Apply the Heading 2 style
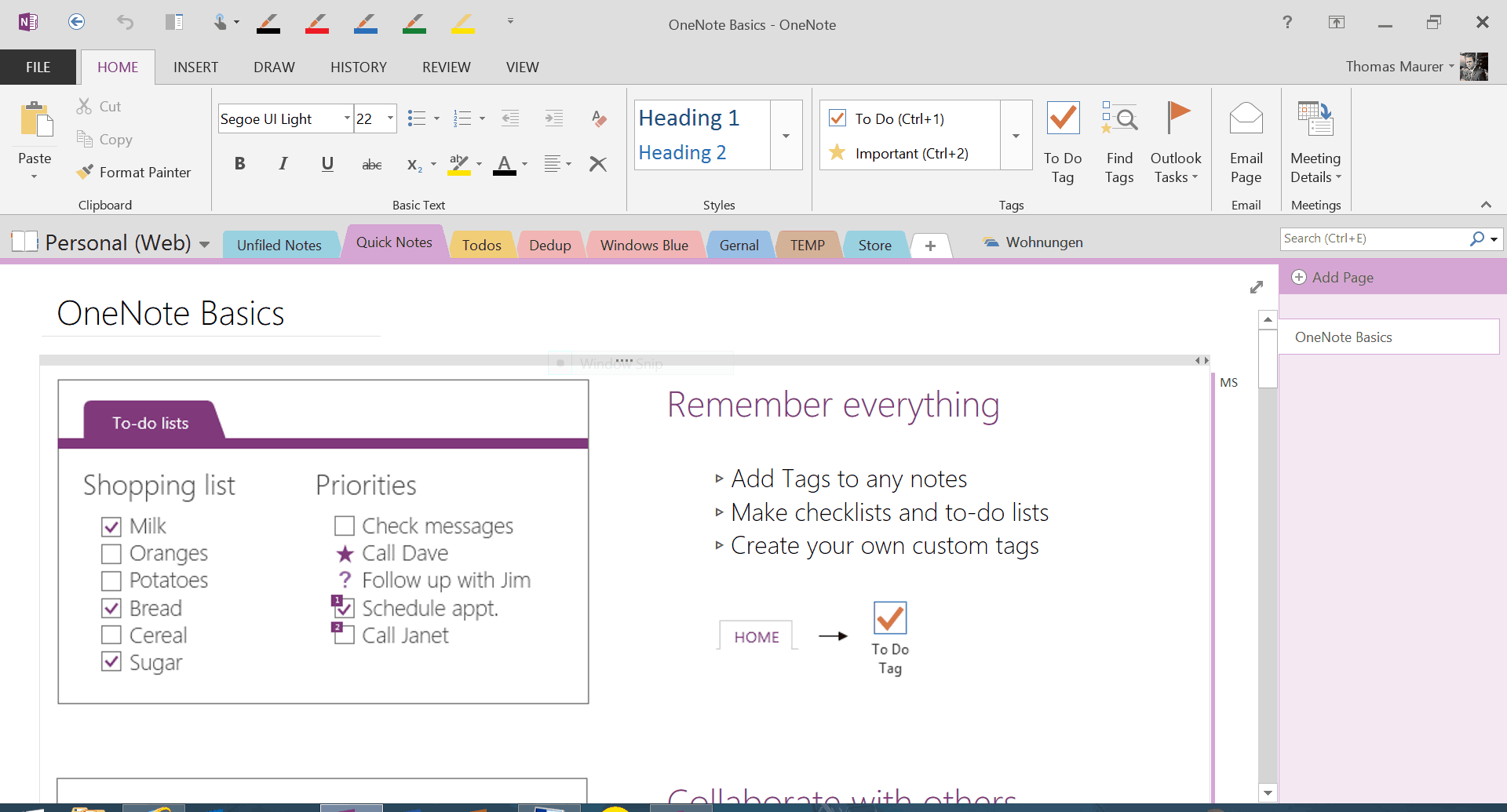The height and width of the screenshot is (812, 1507). [682, 152]
